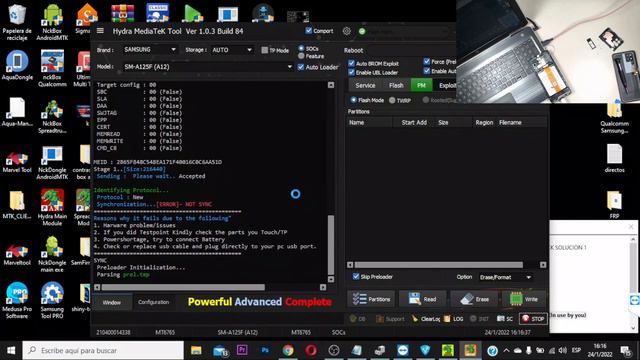Open NckDongle main exe desktop icon
Image resolution: width=640 pixels, height=360 pixels.
point(52,253)
